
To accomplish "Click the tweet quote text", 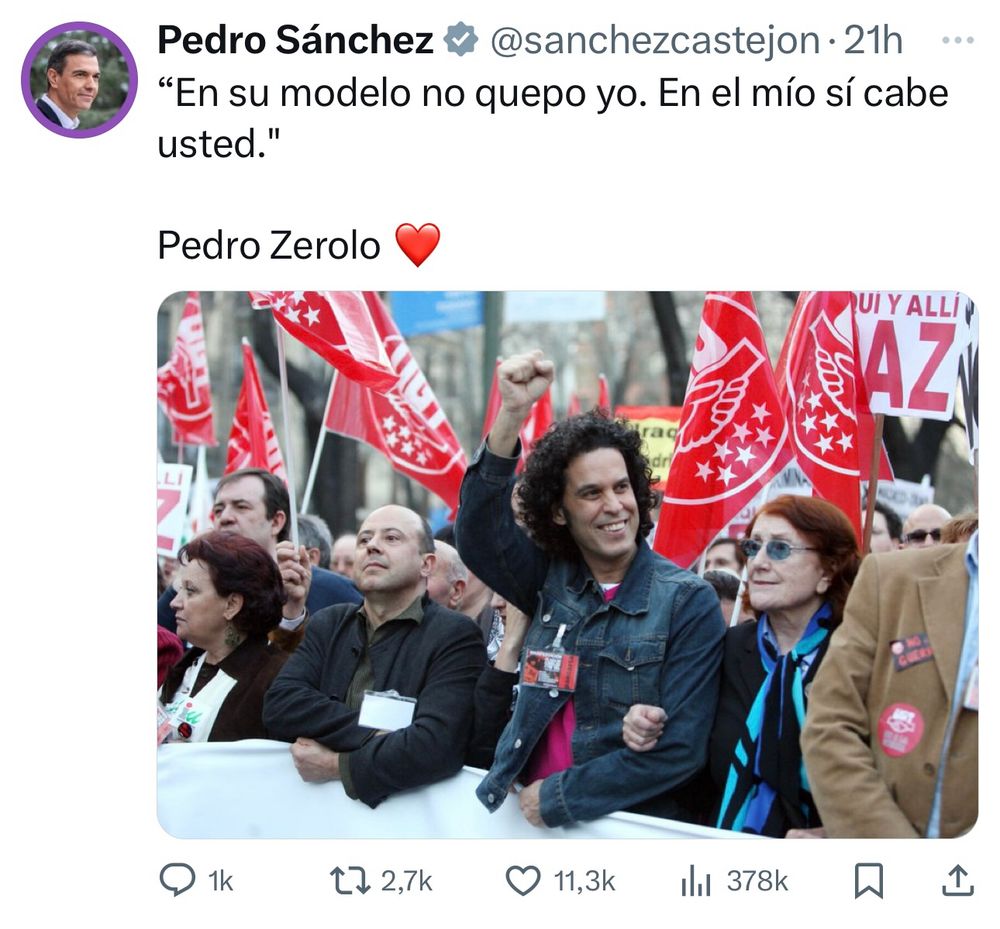I will (x=553, y=119).
